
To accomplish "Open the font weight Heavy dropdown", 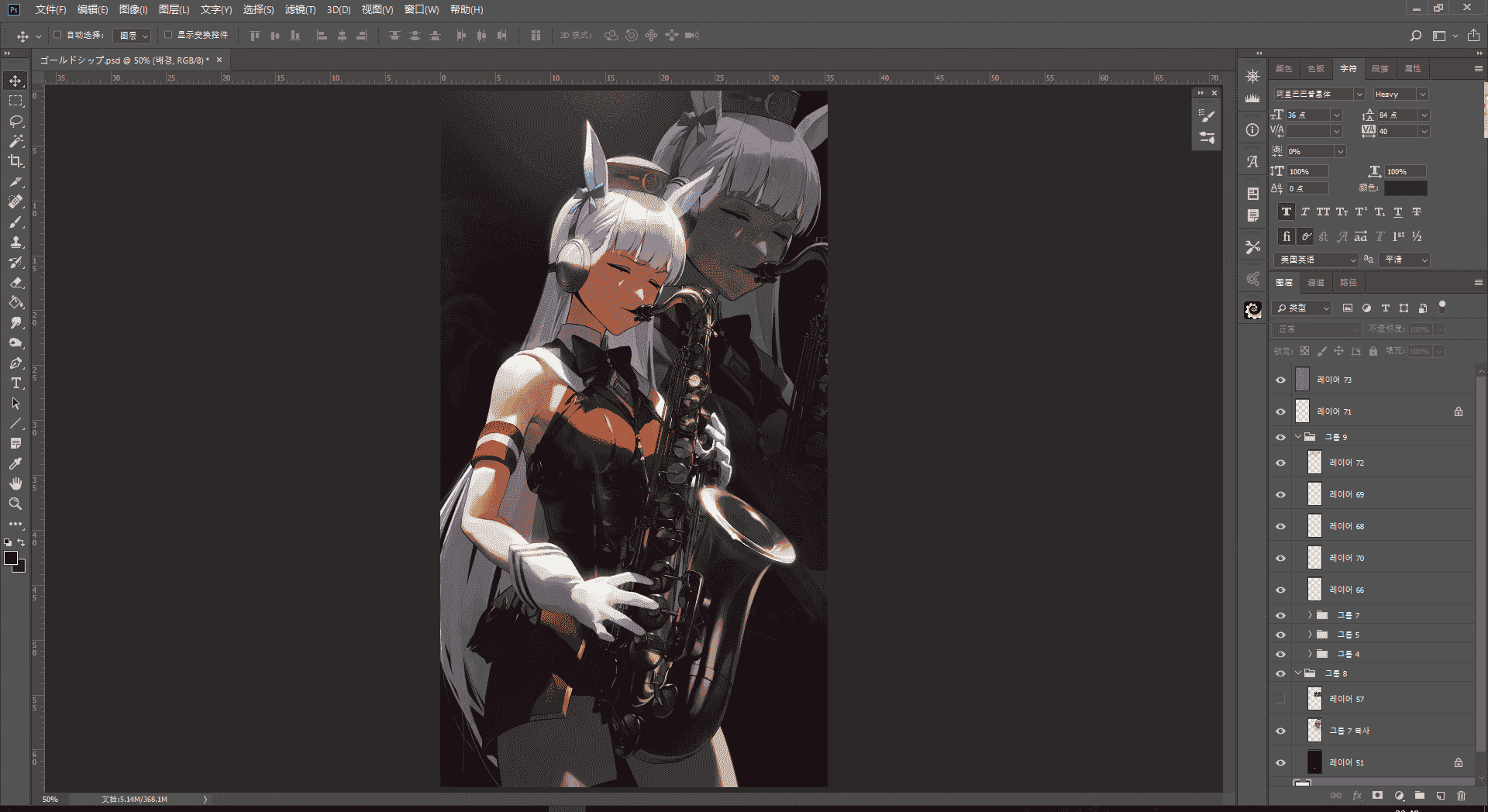I will (1422, 94).
